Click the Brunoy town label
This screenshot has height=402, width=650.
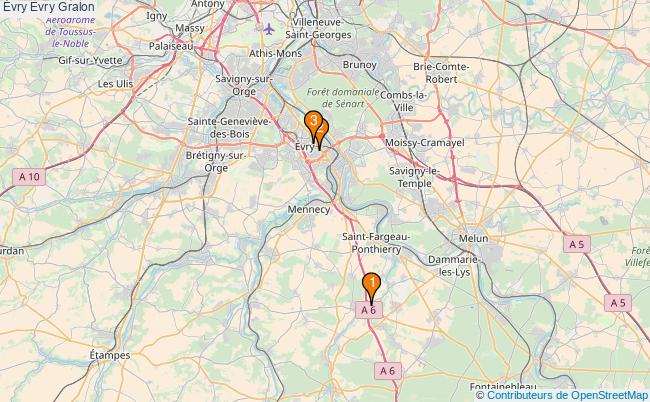point(359,65)
